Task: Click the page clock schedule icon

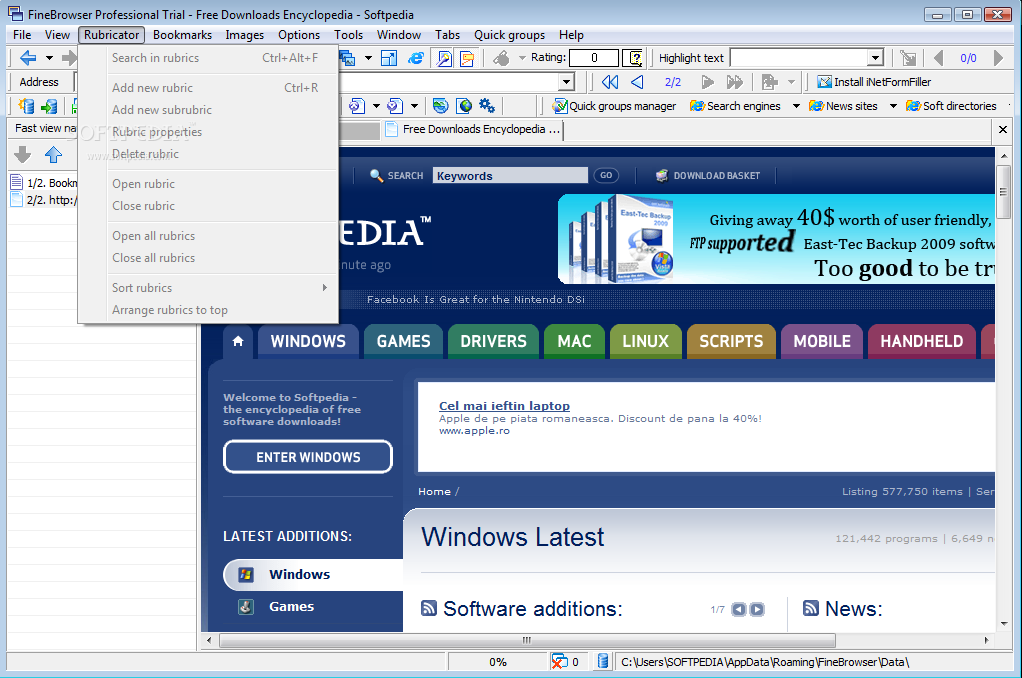Action: click(x=395, y=106)
